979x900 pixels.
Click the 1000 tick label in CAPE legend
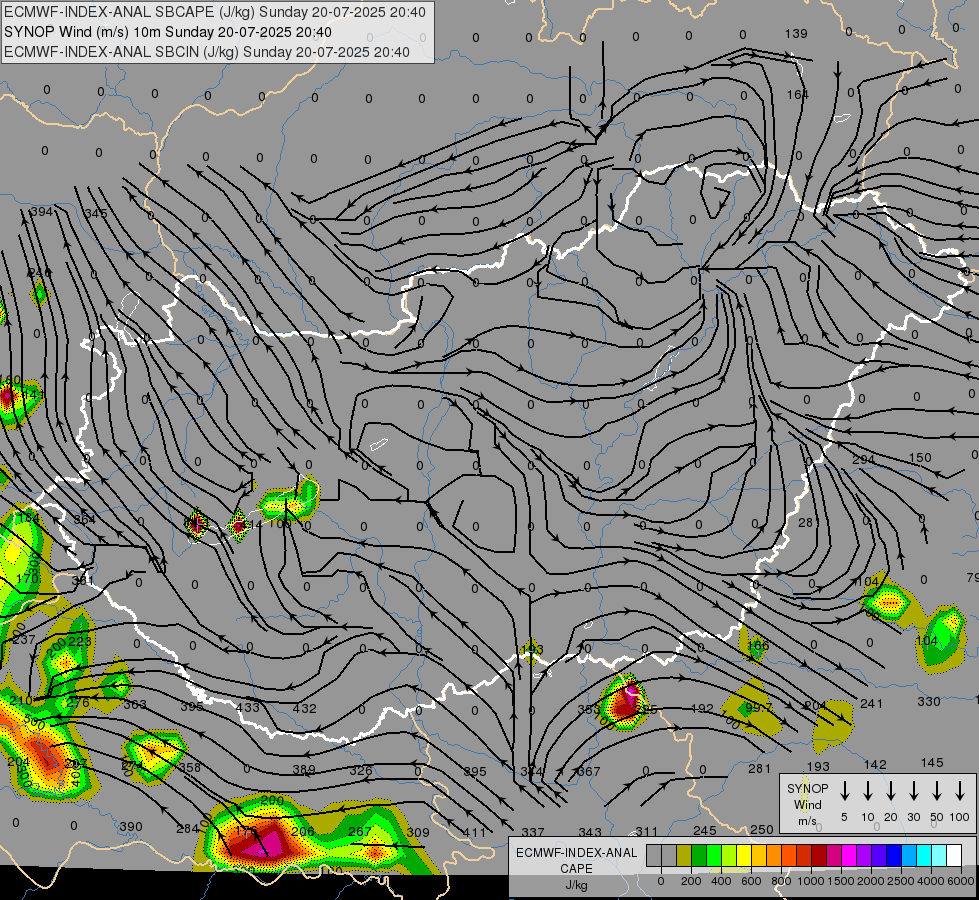coord(810,881)
